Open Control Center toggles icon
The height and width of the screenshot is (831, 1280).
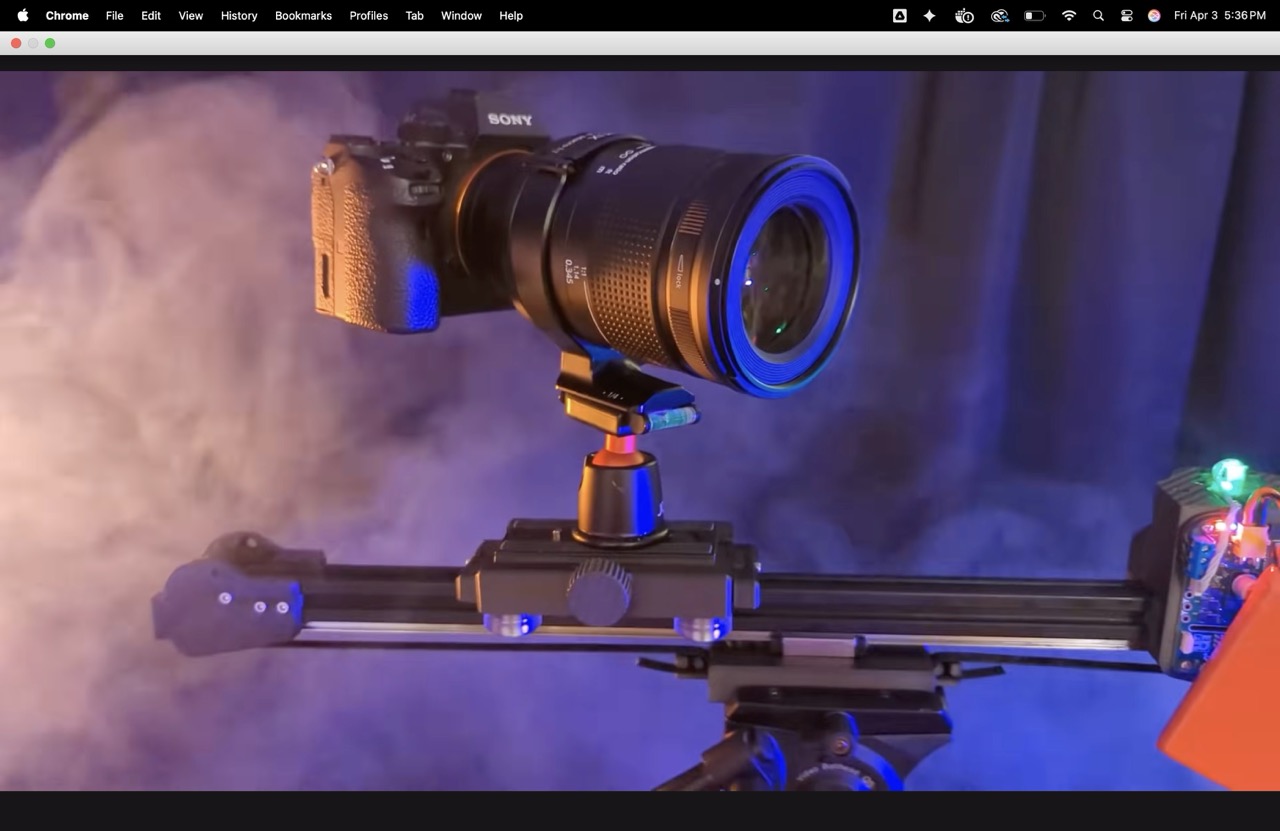click(x=1126, y=15)
